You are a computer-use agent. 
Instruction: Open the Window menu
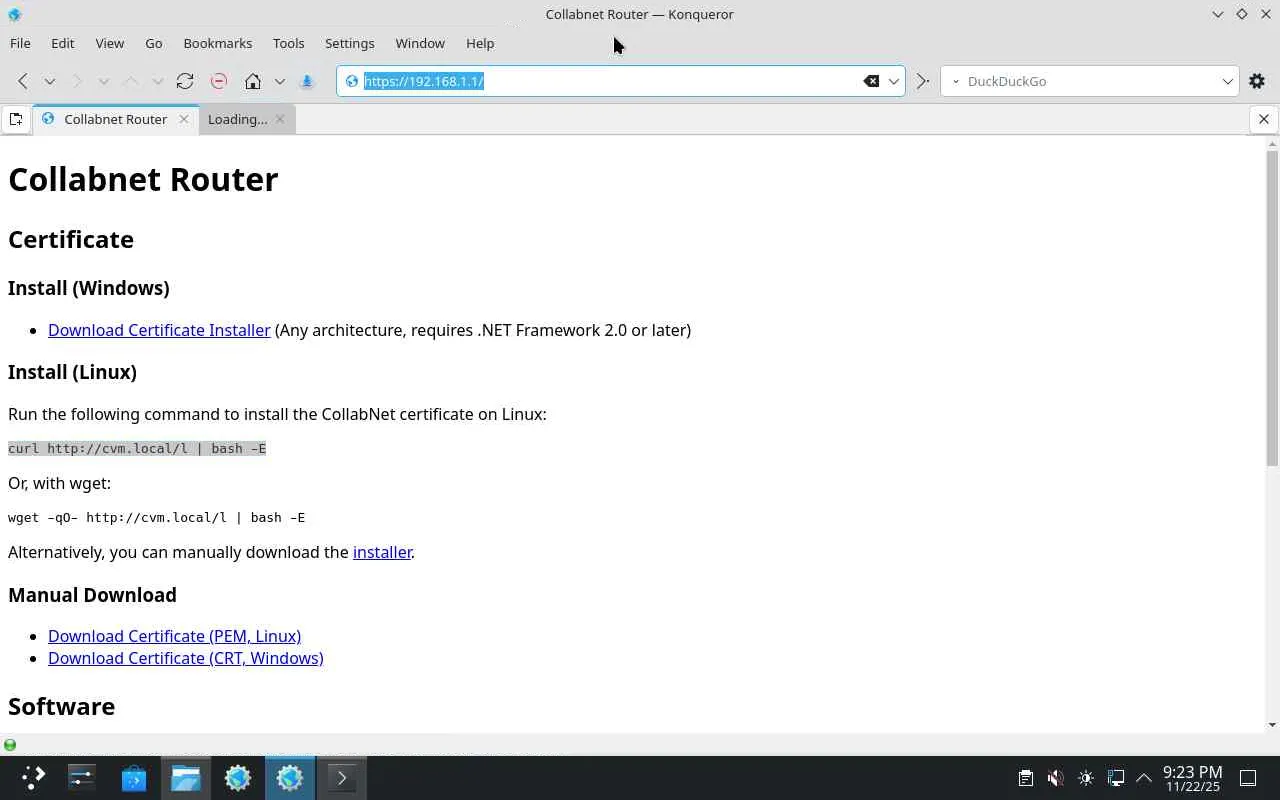[419, 43]
